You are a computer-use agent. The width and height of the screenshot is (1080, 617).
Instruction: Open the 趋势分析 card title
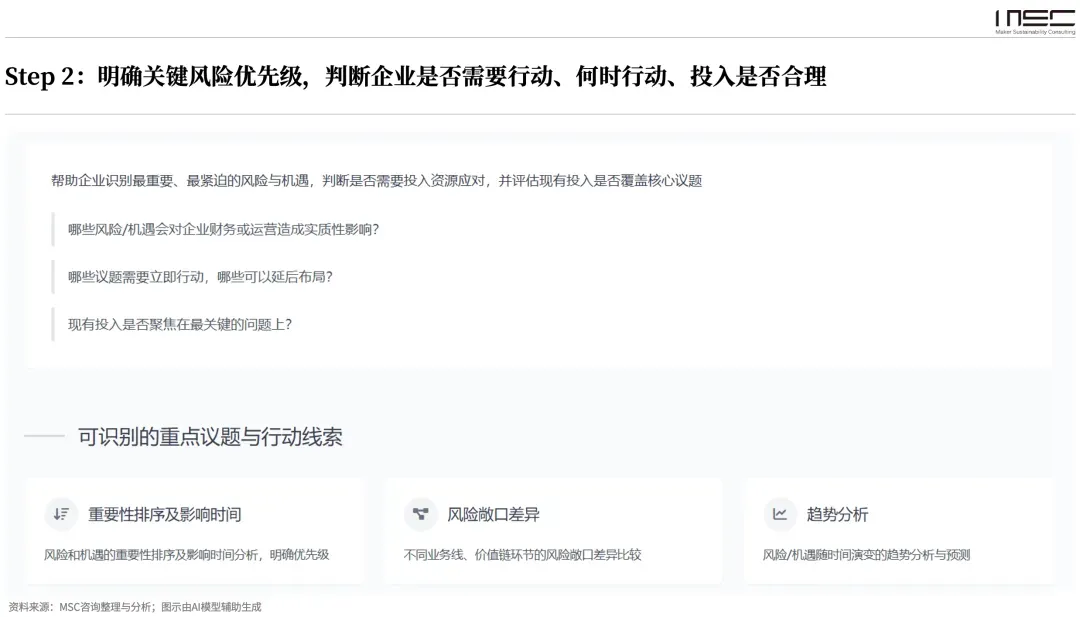click(837, 515)
